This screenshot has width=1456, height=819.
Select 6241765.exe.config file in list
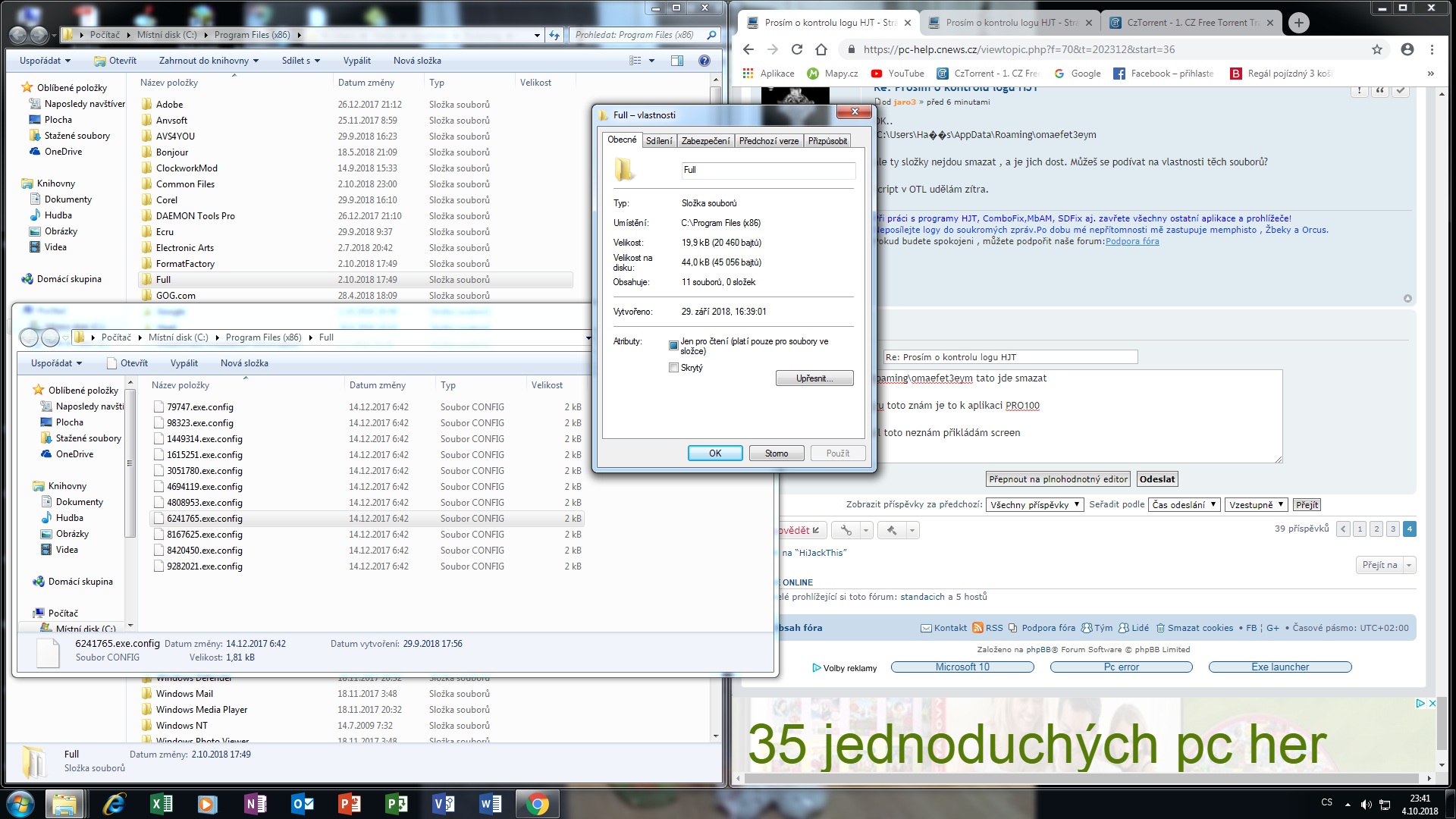205,519
